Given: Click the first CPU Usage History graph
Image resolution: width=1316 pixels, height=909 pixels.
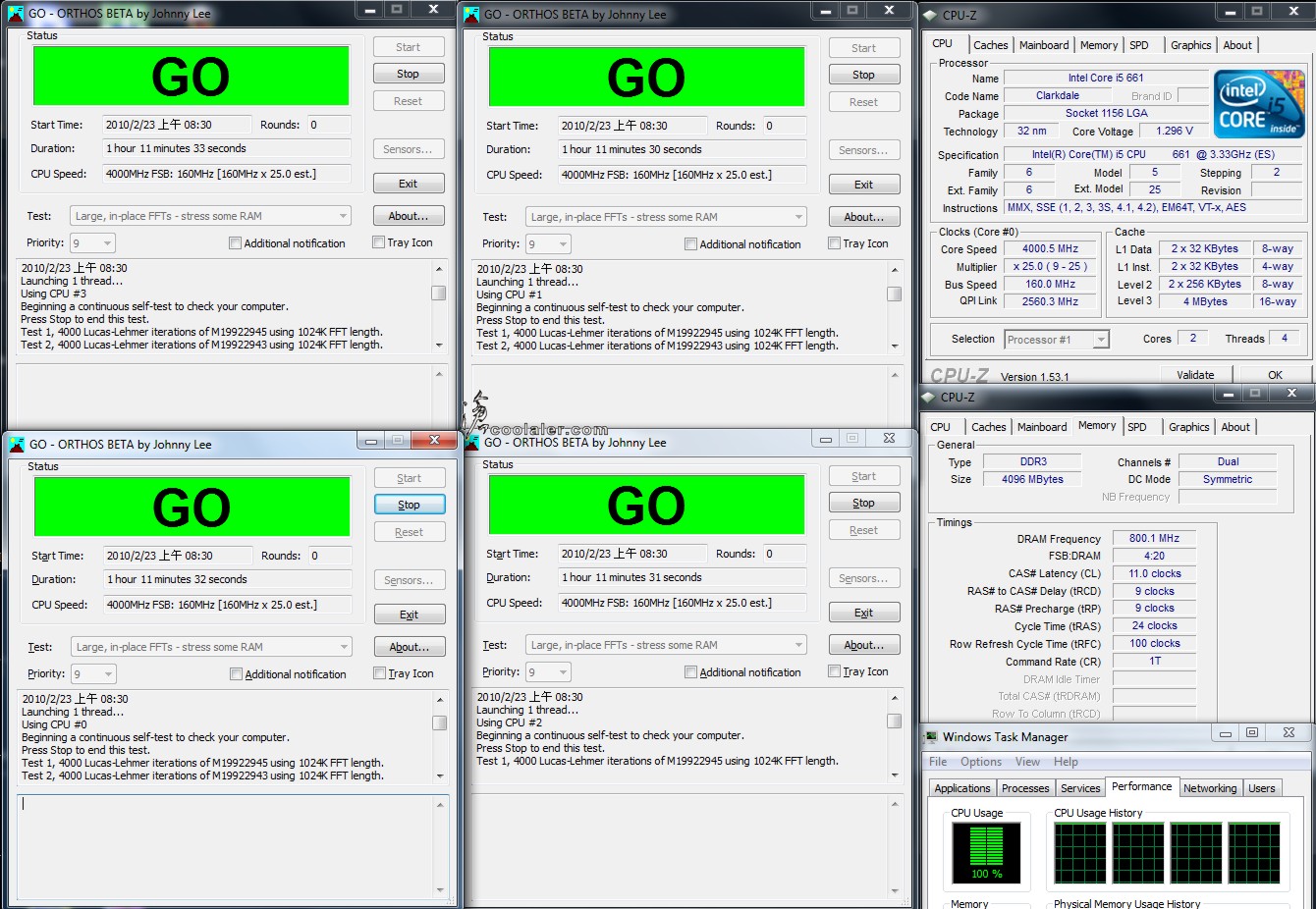Looking at the screenshot, I should tap(1080, 852).
